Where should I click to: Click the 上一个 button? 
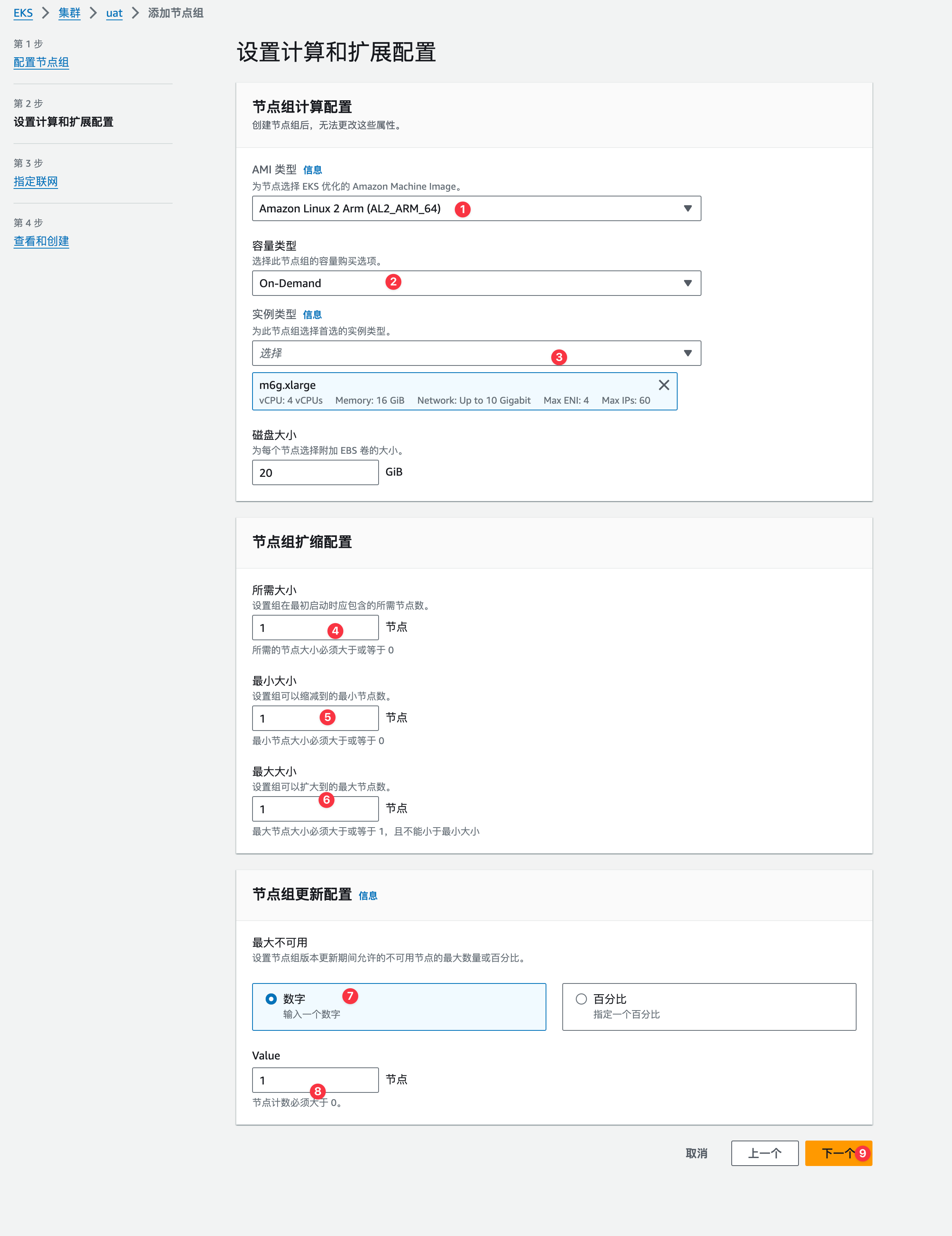pos(765,1153)
